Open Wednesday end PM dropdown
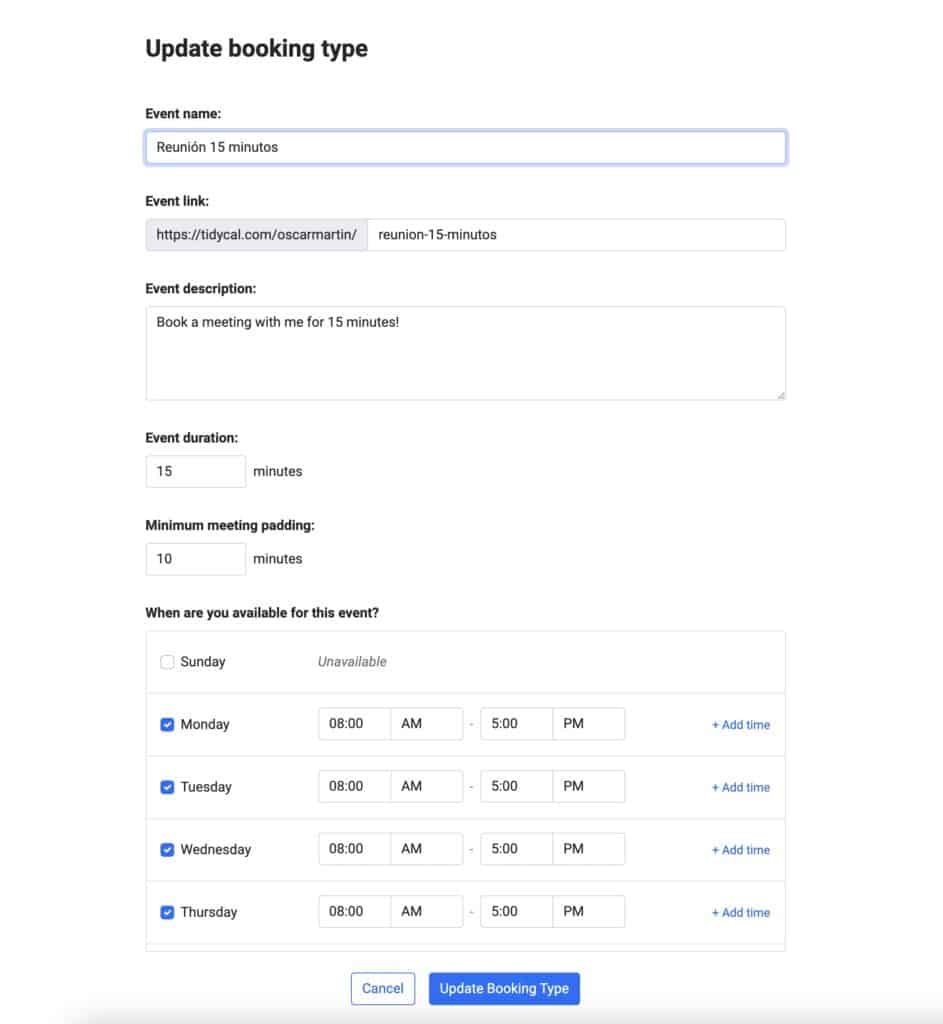This screenshot has width=943, height=1024. [589, 849]
